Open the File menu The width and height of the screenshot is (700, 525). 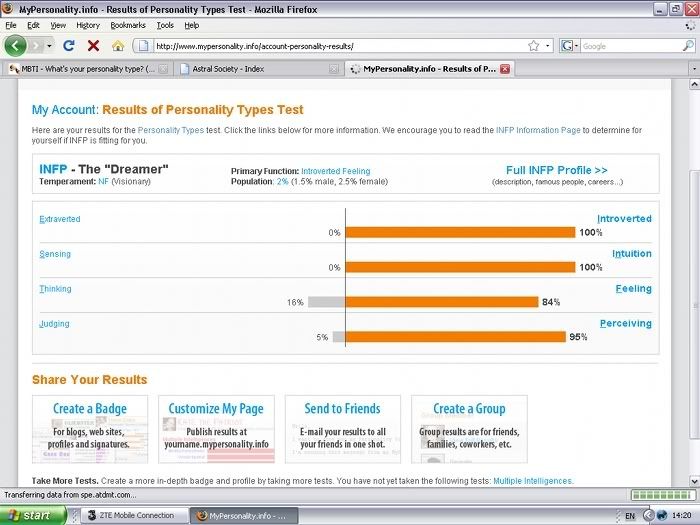(11, 25)
